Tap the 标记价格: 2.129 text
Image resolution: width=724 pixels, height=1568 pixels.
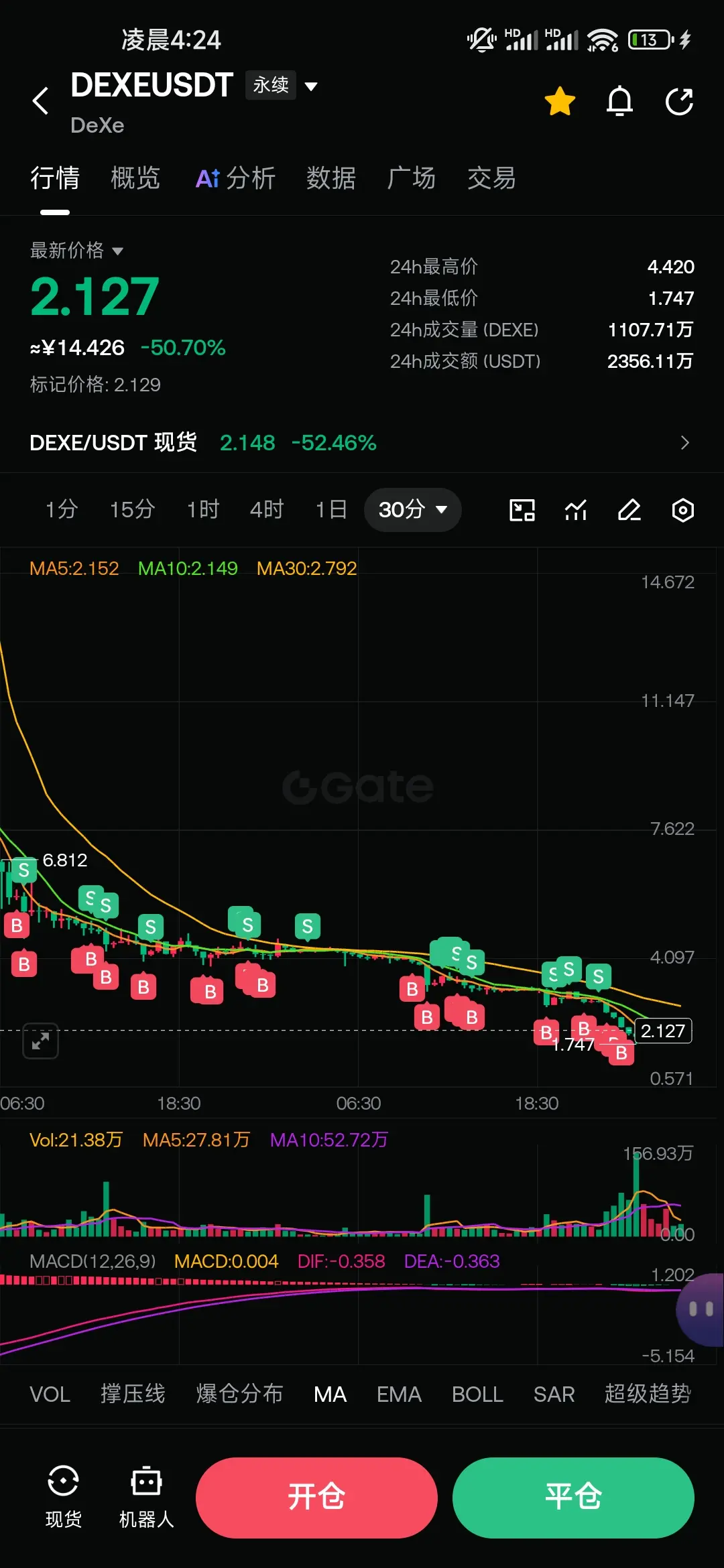click(x=95, y=385)
